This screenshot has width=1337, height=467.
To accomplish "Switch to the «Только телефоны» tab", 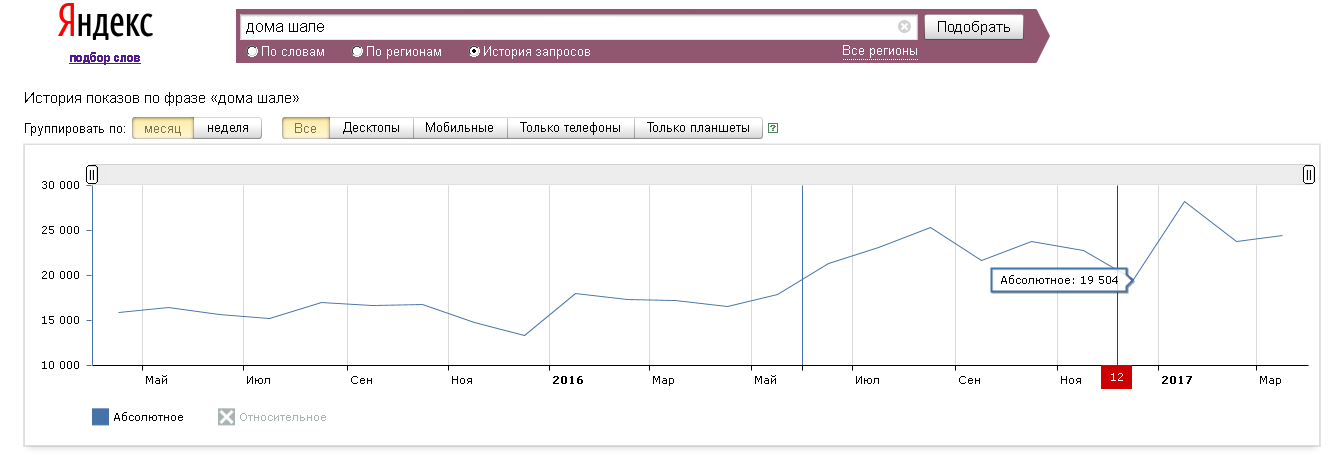I will (570, 128).
